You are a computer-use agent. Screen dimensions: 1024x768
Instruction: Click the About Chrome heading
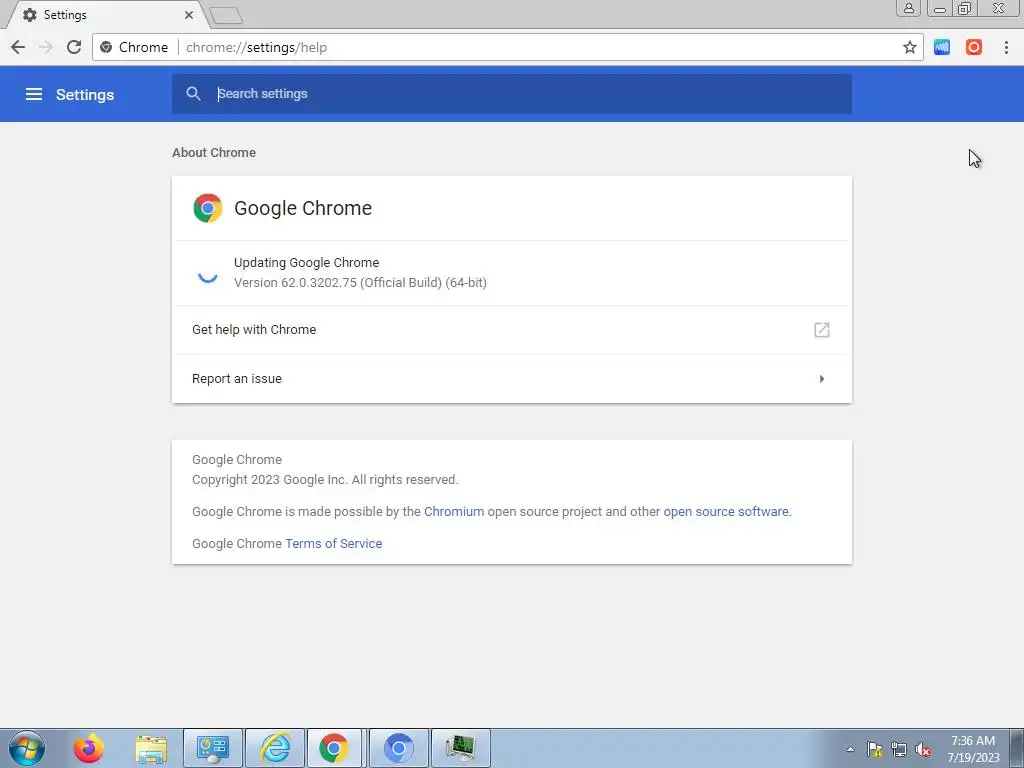click(214, 152)
